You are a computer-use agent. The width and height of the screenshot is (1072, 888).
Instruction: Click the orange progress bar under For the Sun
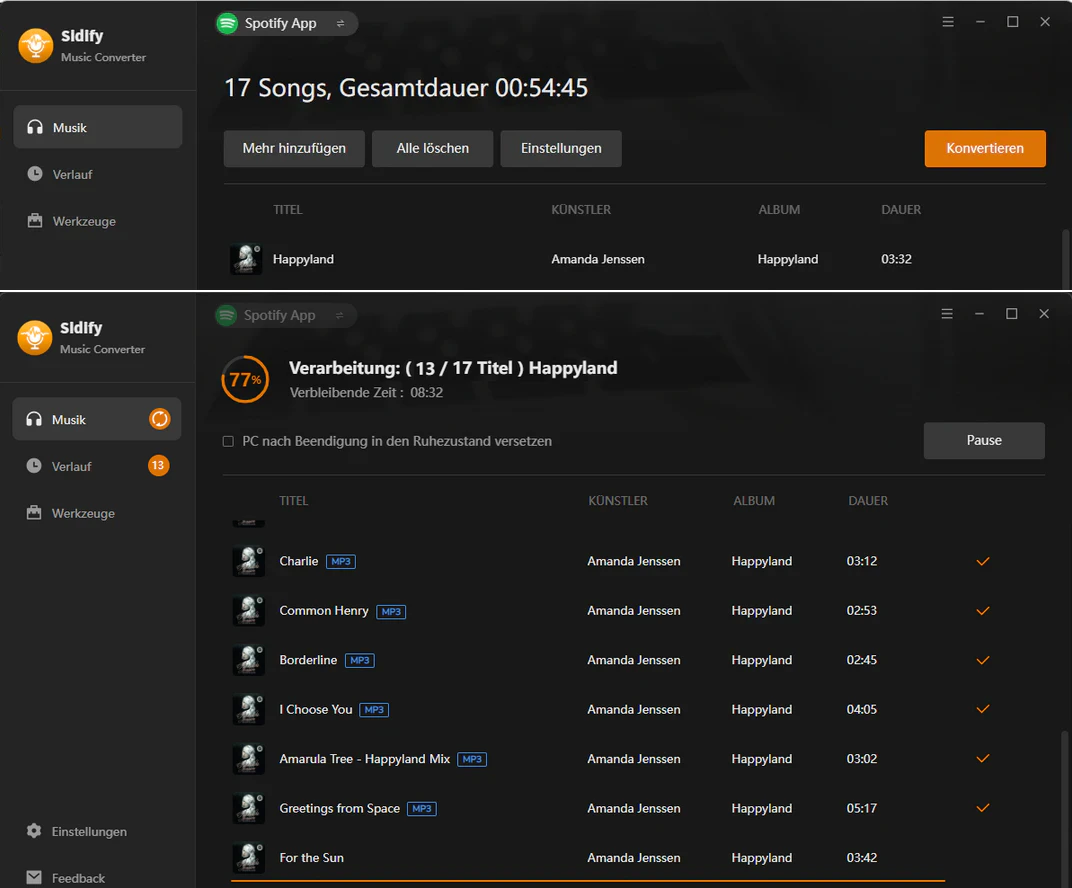(588, 881)
